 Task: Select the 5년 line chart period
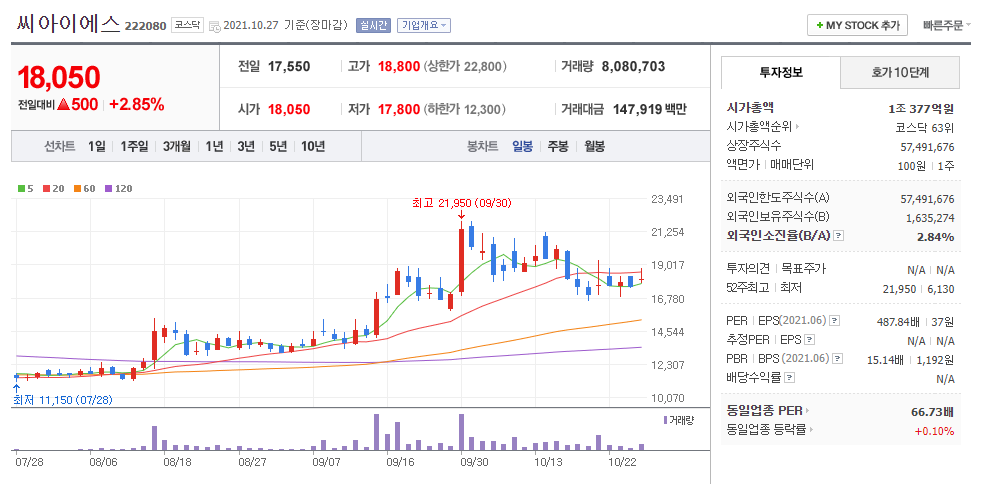point(278,146)
